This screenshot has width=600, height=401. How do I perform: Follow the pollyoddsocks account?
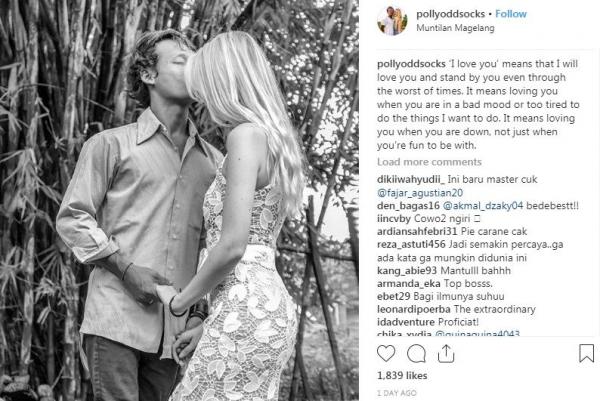pyautogui.click(x=511, y=14)
